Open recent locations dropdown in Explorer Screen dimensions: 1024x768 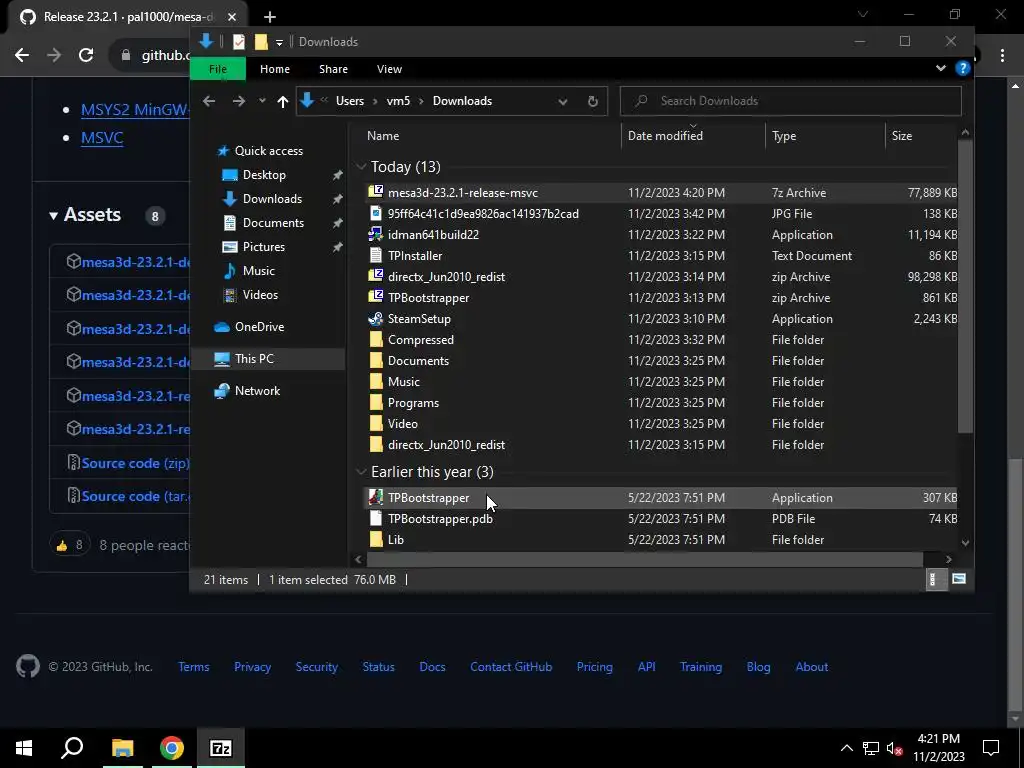262,101
